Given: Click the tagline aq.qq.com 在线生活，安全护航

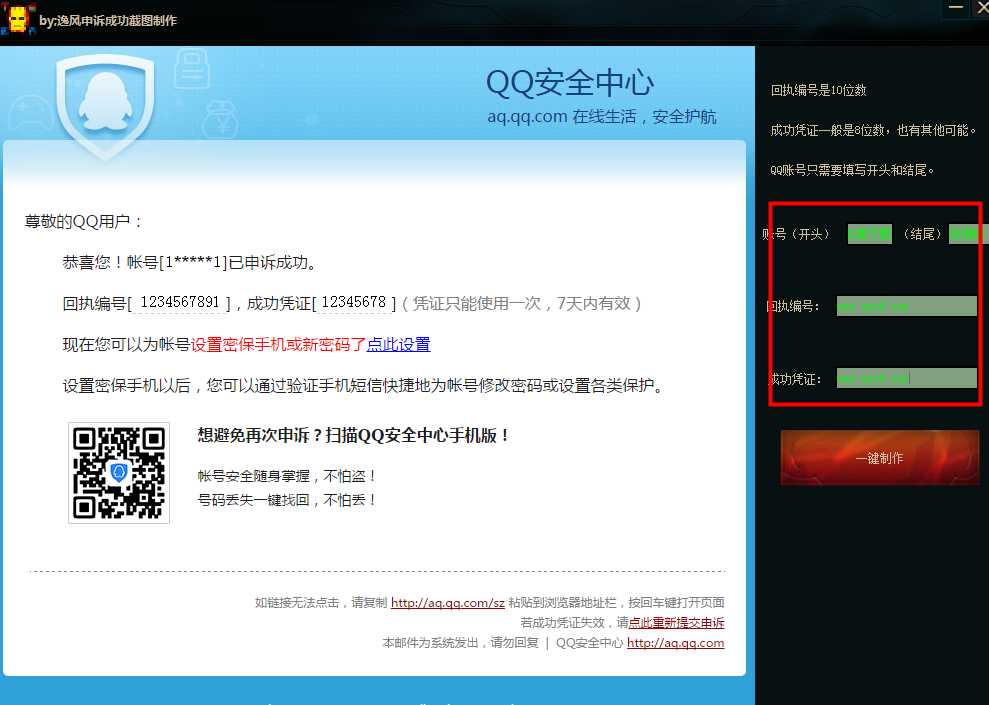Looking at the screenshot, I should click(602, 117).
